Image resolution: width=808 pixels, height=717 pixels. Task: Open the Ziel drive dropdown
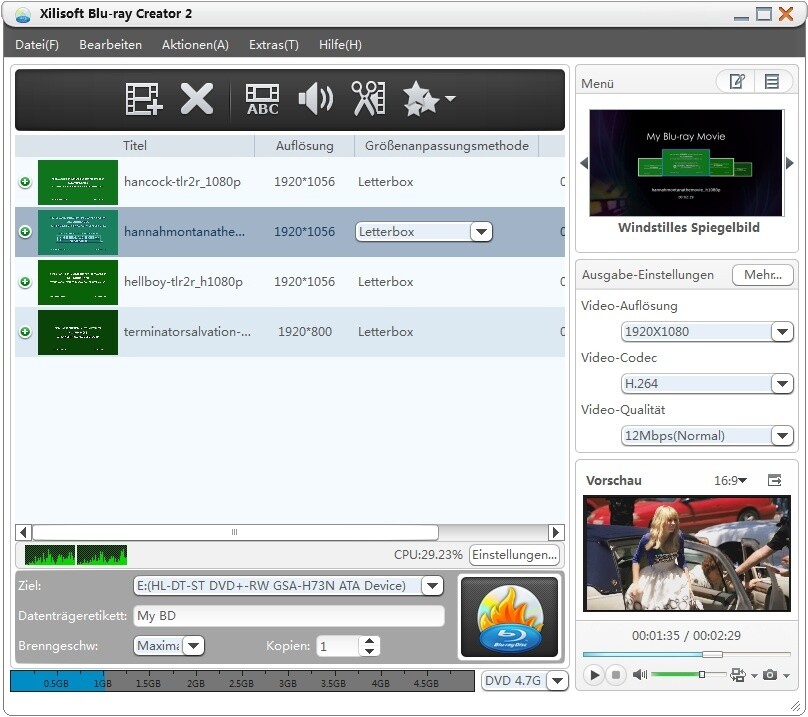click(432, 586)
